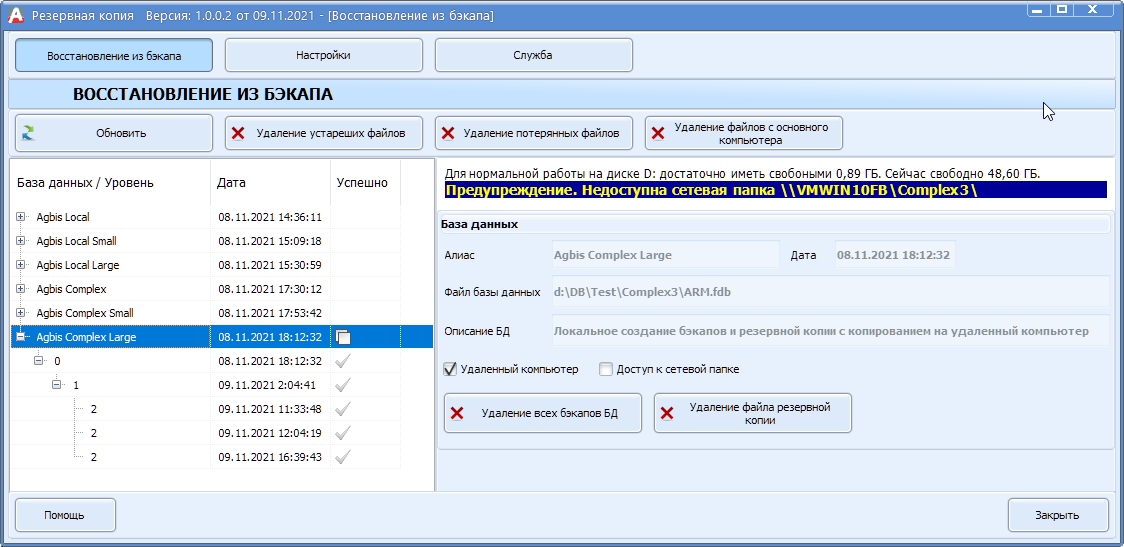Open Помощь at the bottom
This screenshot has height=547, width=1124.
tap(65, 515)
